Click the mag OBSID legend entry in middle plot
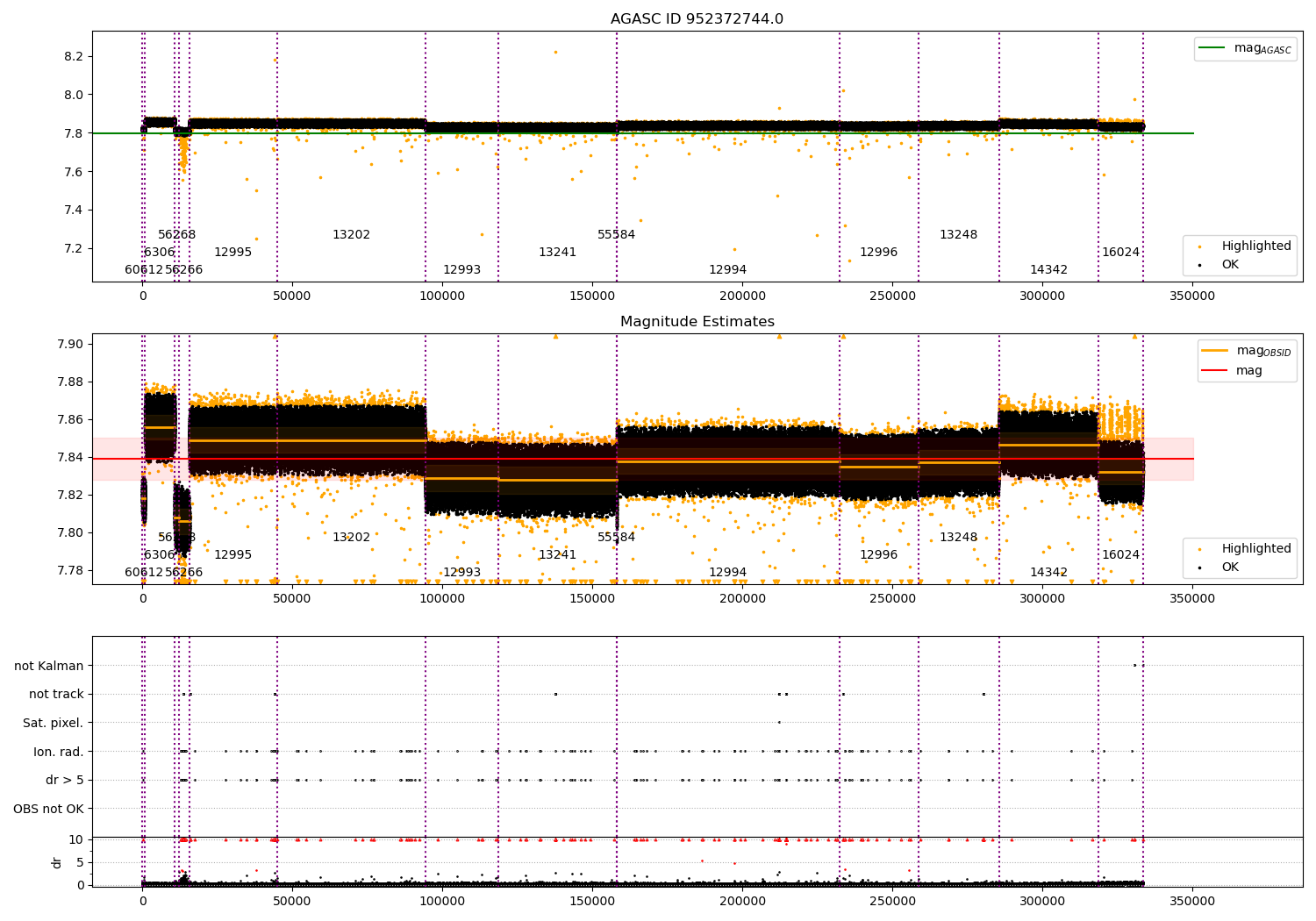 [x=1247, y=351]
